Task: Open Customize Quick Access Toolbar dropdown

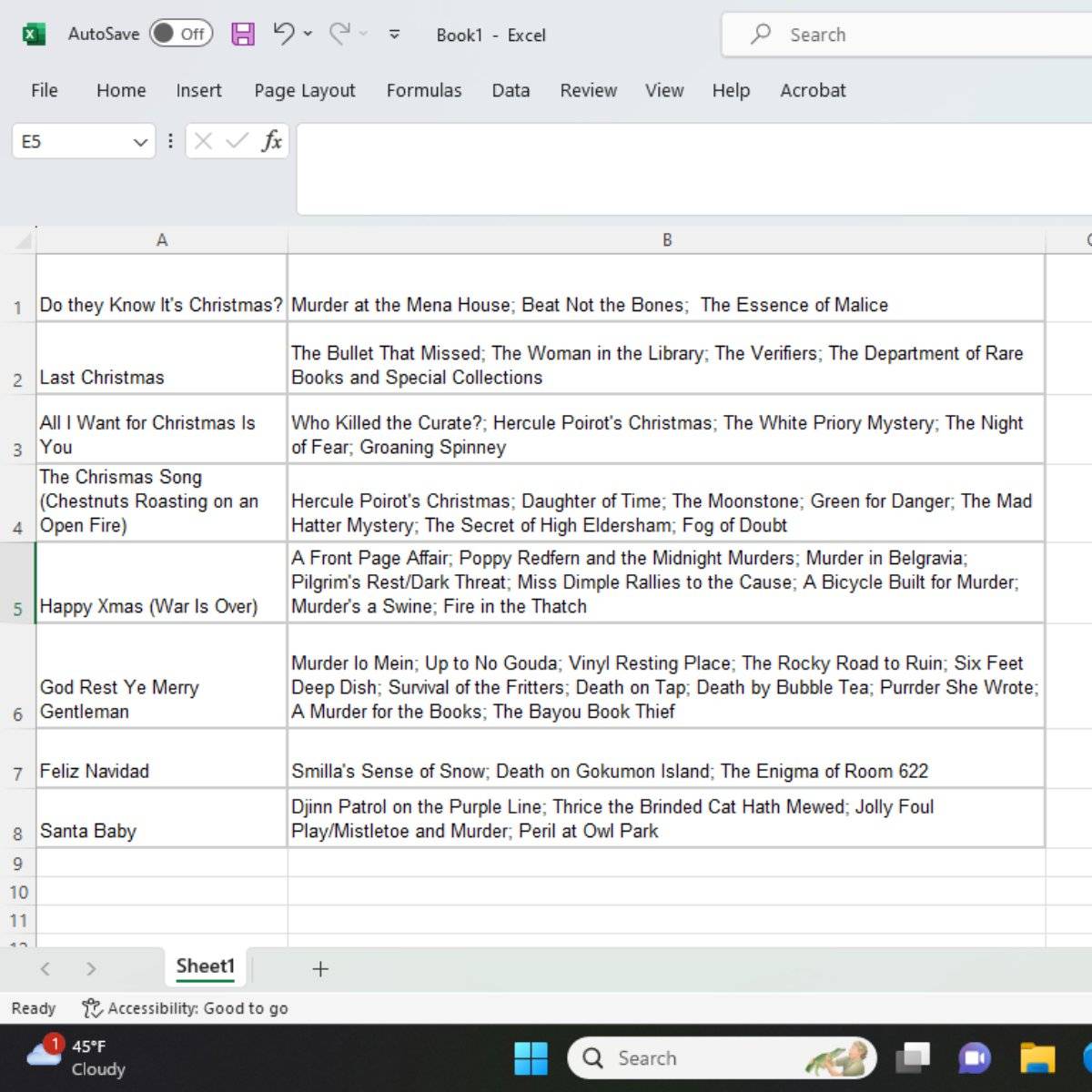Action: point(395,35)
